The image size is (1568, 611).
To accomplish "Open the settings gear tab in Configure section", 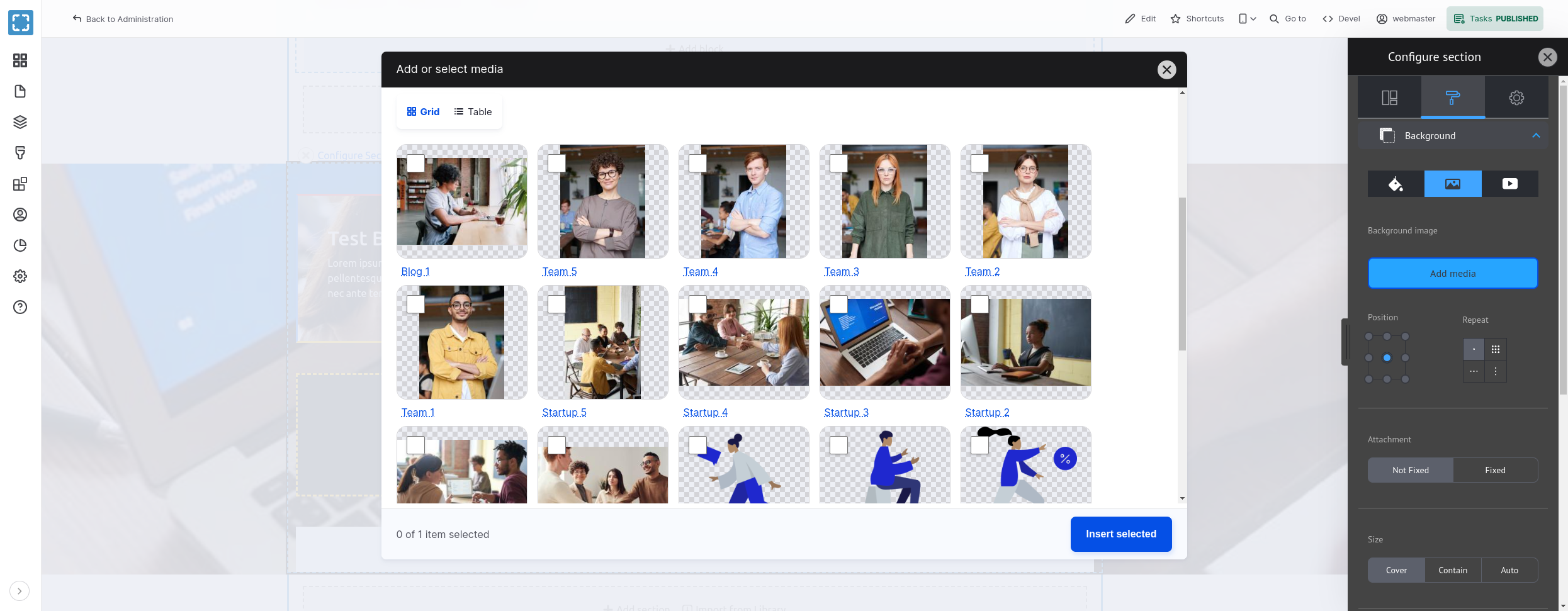I will (1516, 98).
